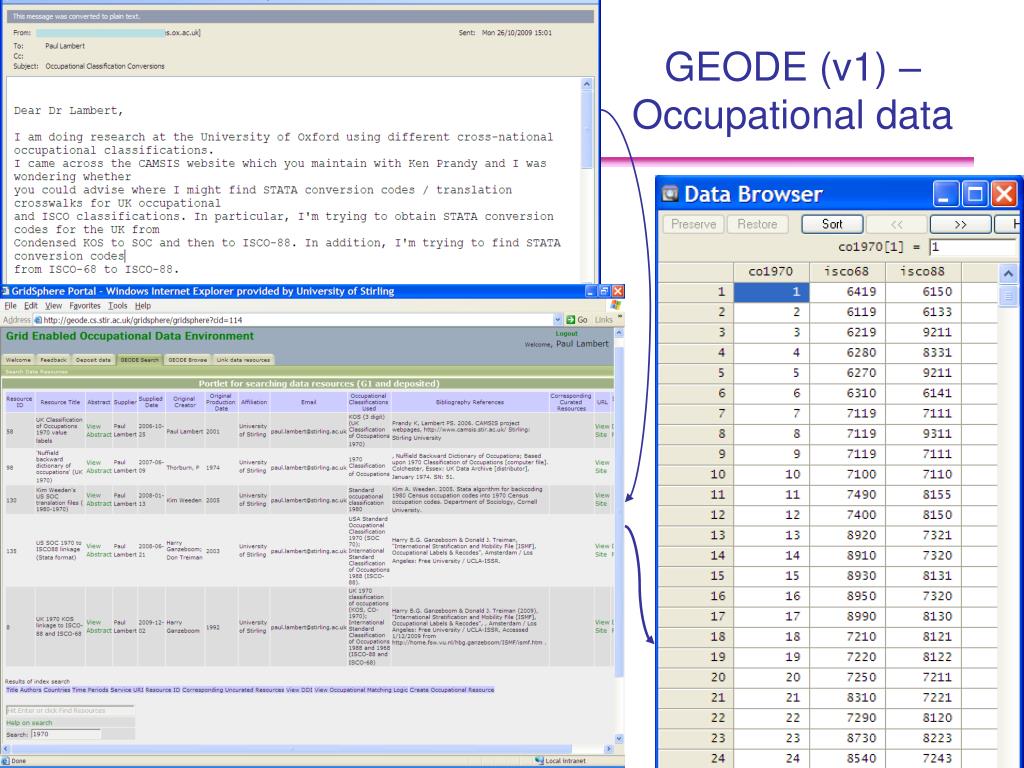Open the File menu in Internet Explorer
This screenshot has height=768, width=1024.
coord(10,306)
